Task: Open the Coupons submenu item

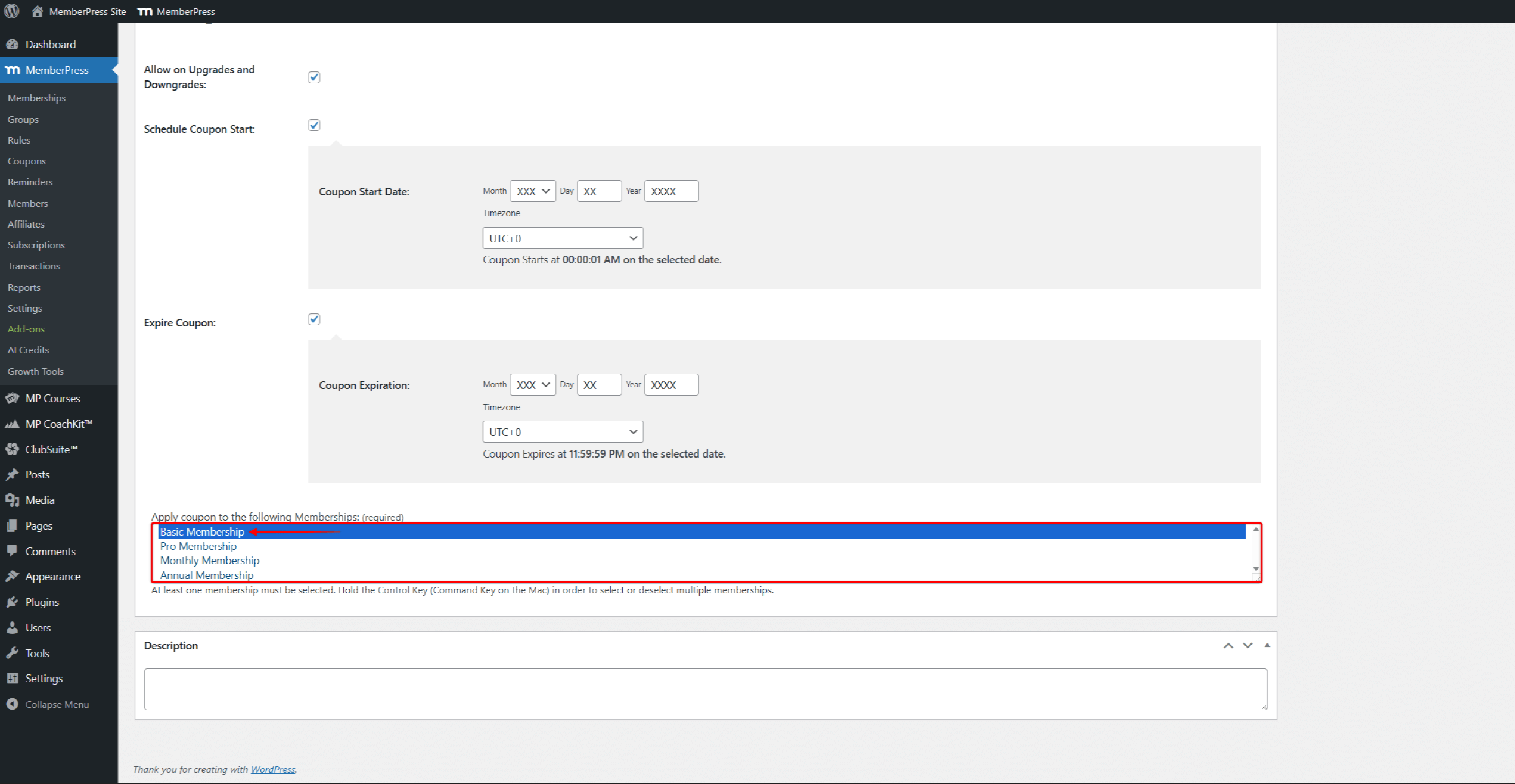Action: pos(26,161)
